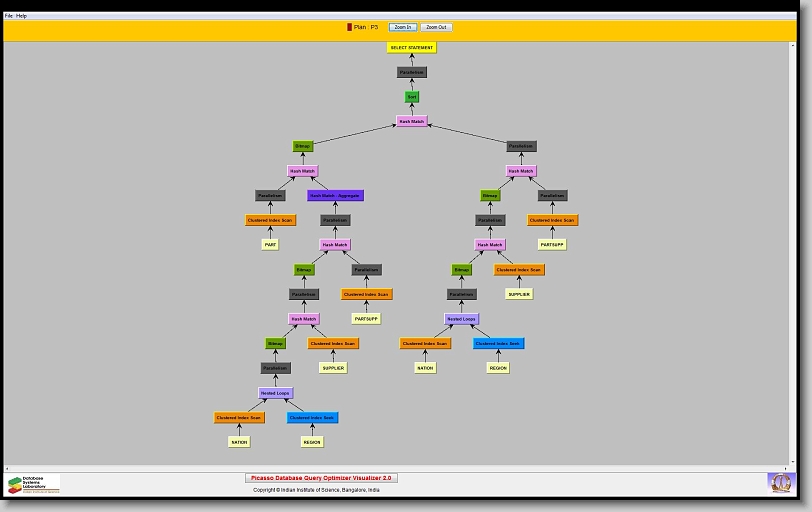Image resolution: width=812 pixels, height=512 pixels.
Task: Select the yellow SELECT STATEMENT root node
Action: click(x=412, y=48)
